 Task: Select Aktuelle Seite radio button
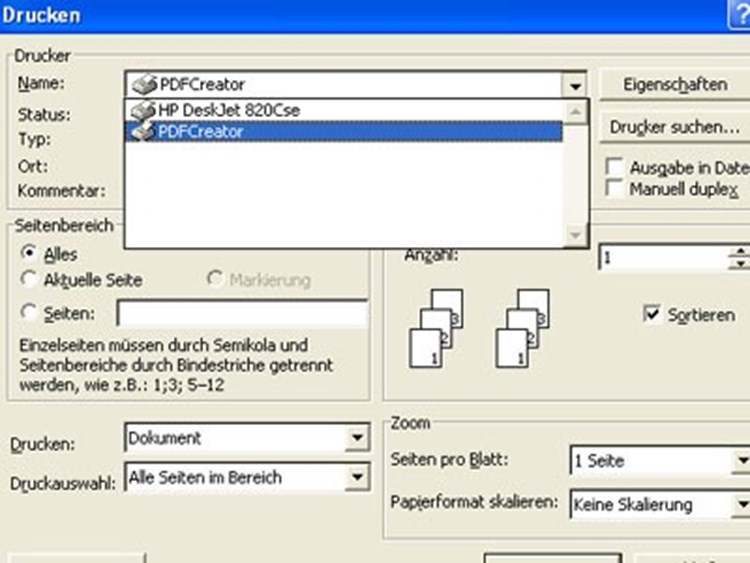(29, 279)
